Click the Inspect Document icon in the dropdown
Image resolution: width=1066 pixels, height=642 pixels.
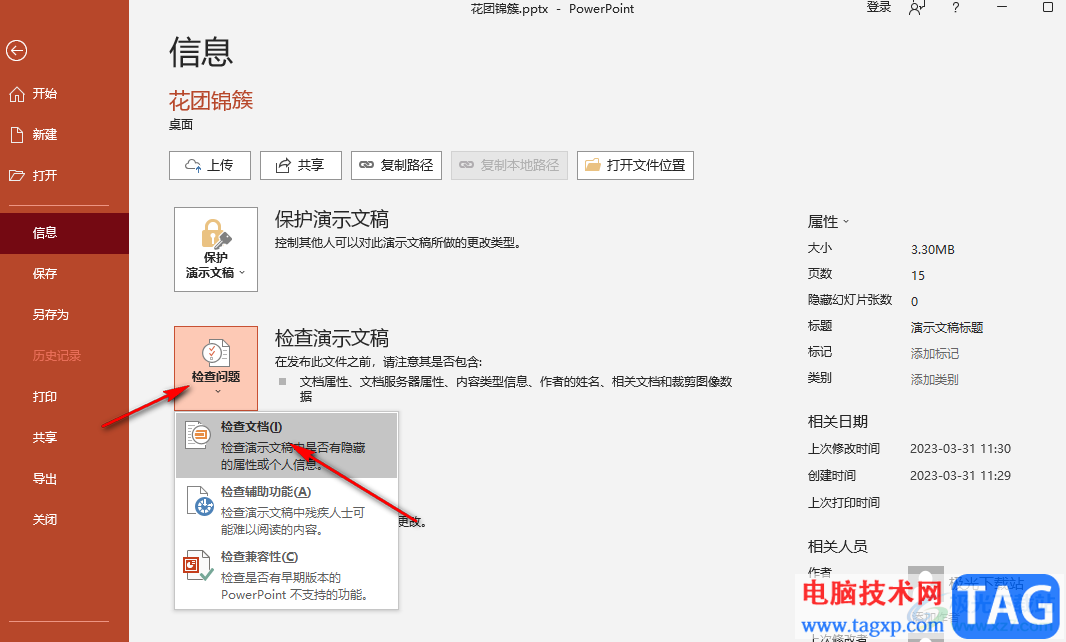point(198,435)
